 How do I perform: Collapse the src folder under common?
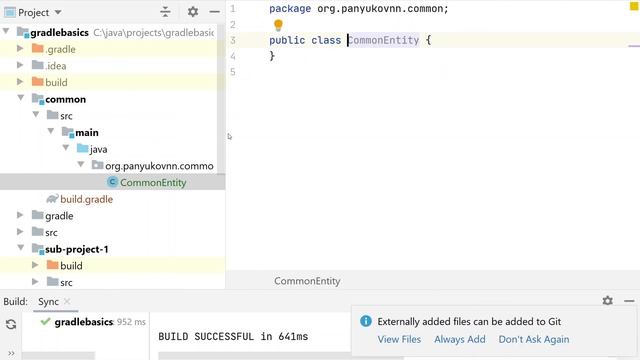click(36, 115)
